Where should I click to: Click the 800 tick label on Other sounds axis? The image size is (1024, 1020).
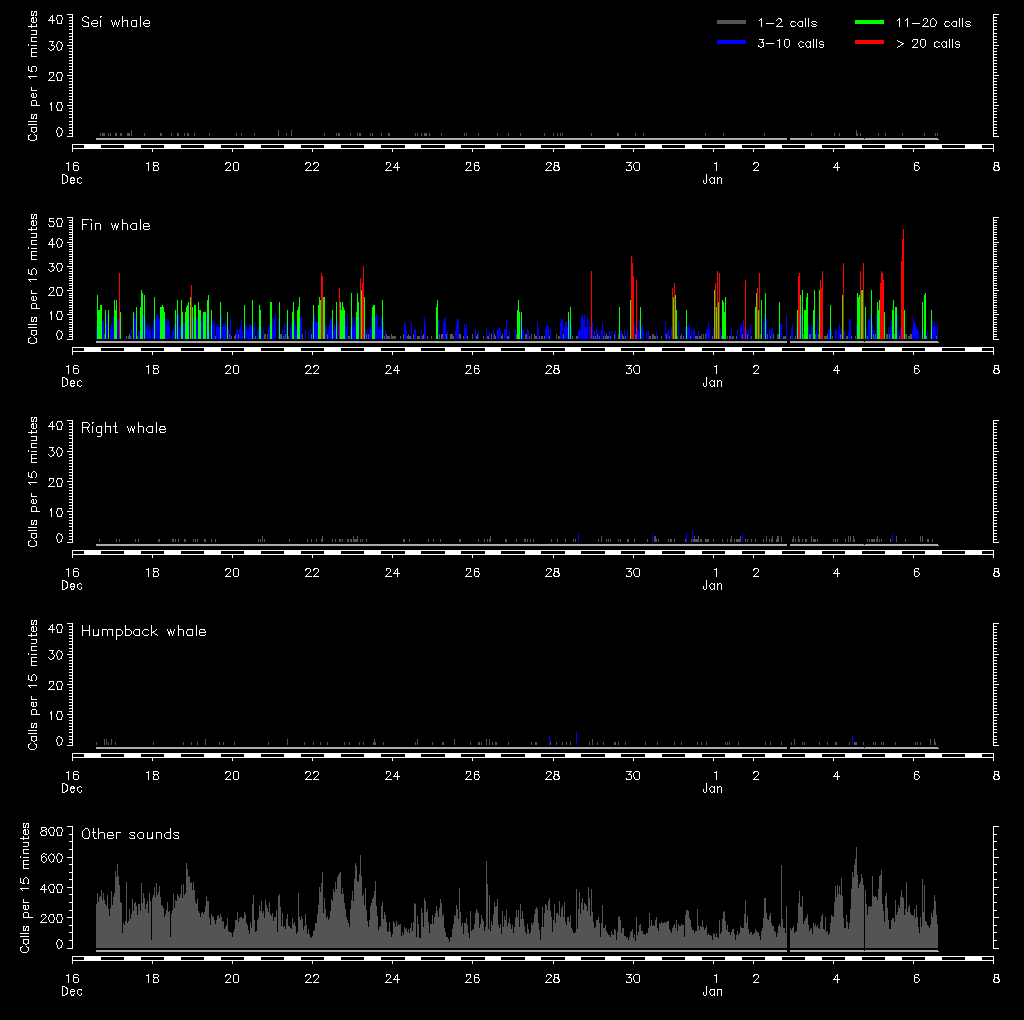(51, 832)
